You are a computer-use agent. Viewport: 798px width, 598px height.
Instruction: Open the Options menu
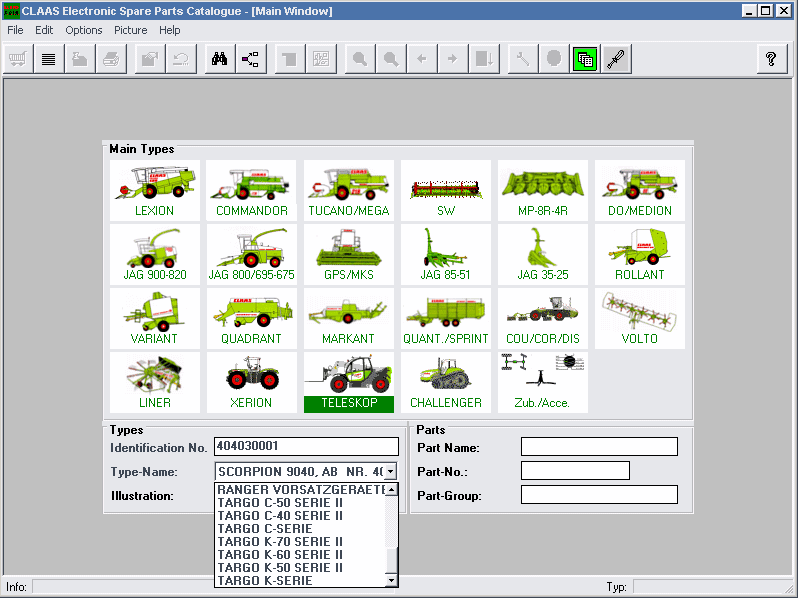tap(84, 30)
